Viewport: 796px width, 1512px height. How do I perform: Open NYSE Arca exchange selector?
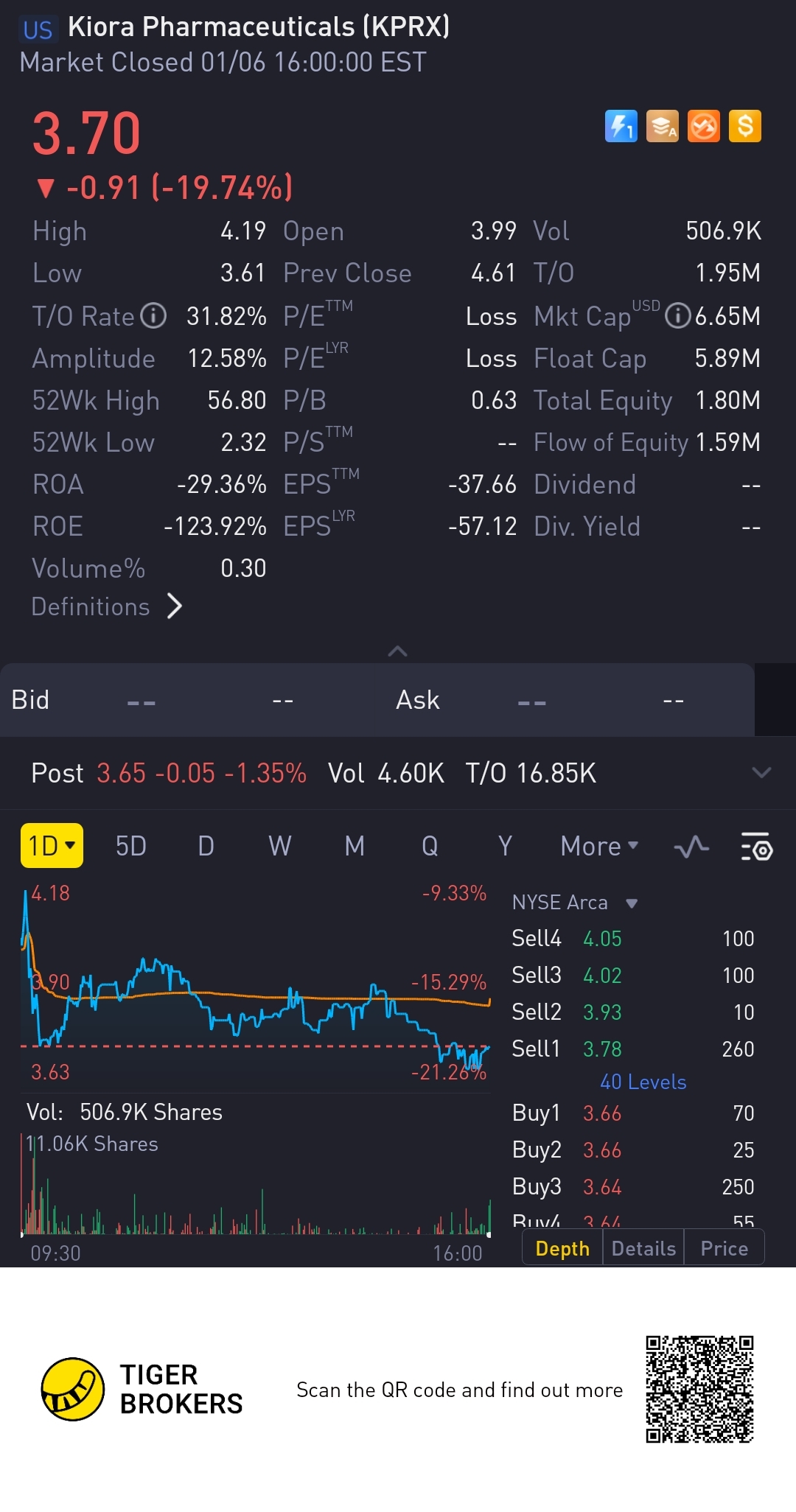575,903
